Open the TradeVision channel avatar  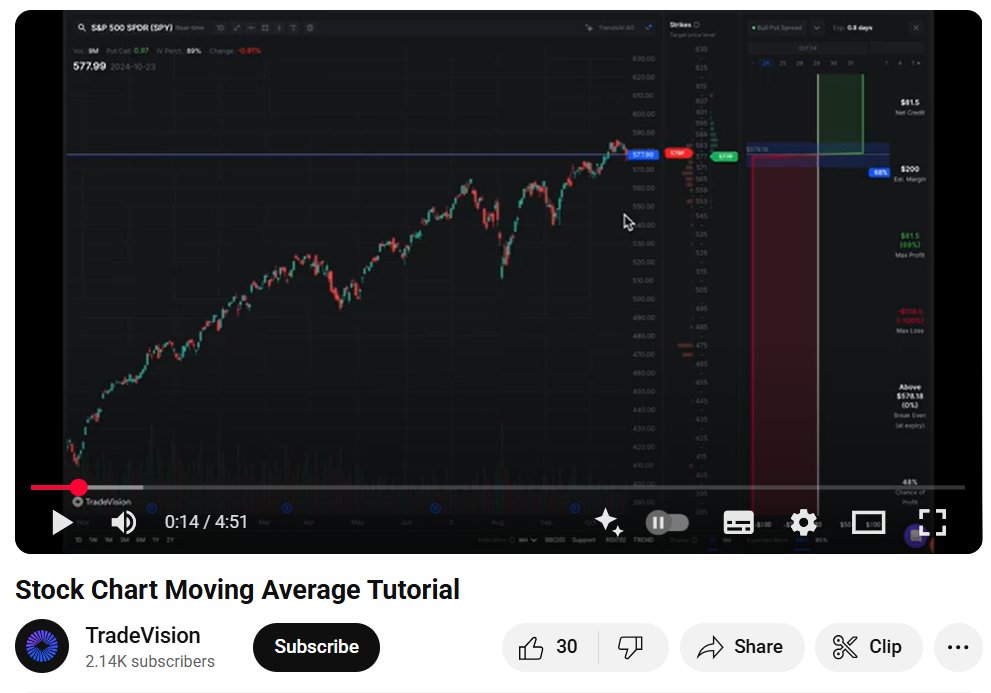pos(42,646)
